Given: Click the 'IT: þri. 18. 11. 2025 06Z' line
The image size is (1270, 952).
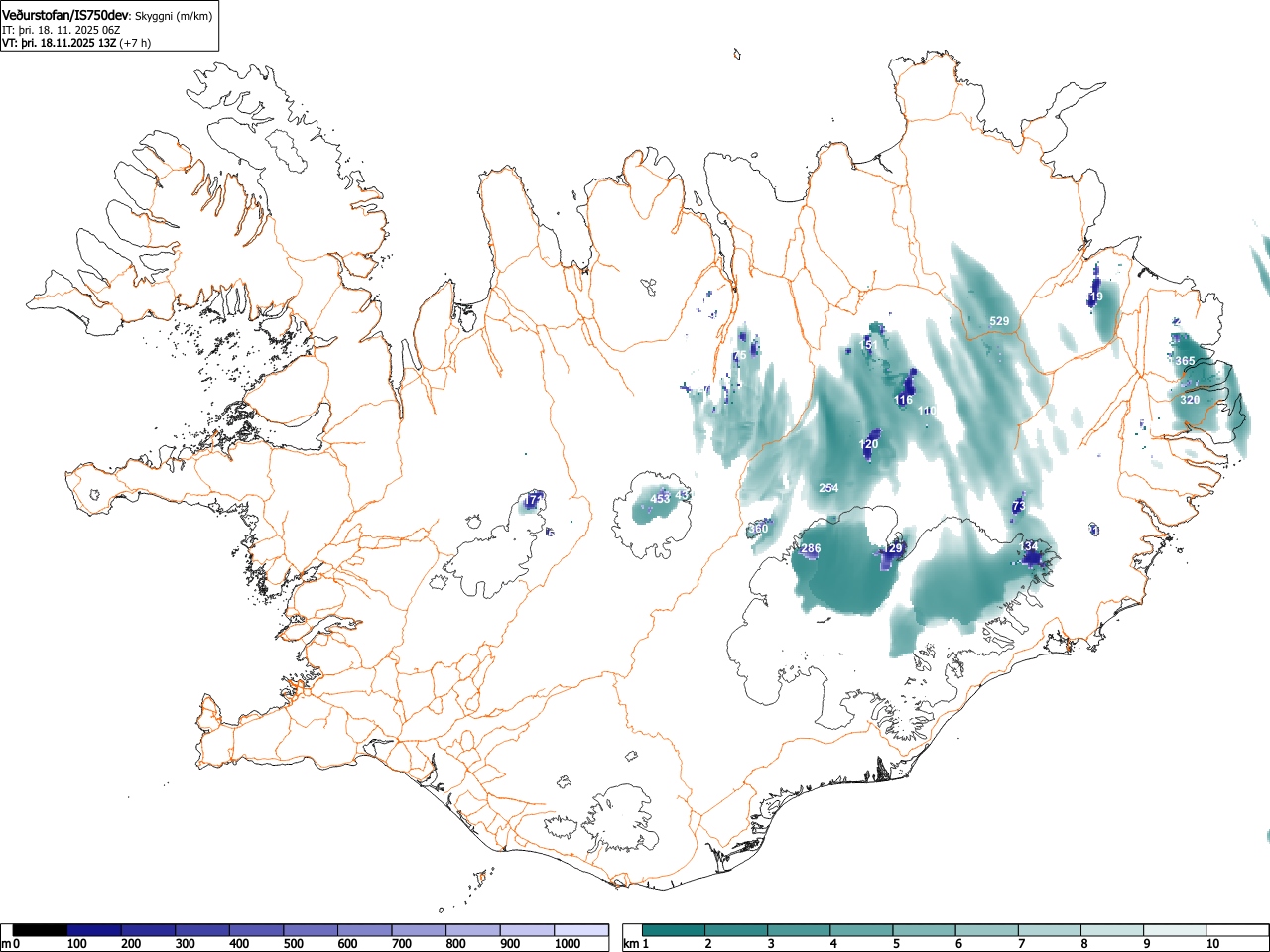Looking at the screenshot, I should click(x=62, y=30).
